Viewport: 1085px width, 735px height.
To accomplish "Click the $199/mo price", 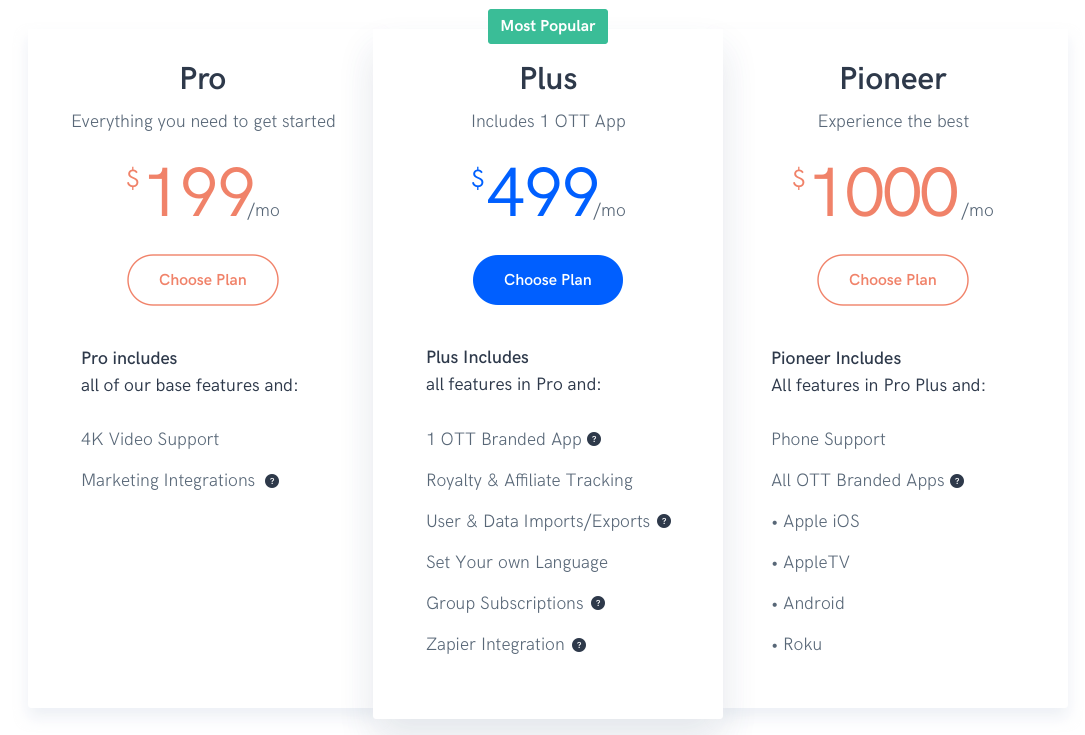I will tap(203, 192).
